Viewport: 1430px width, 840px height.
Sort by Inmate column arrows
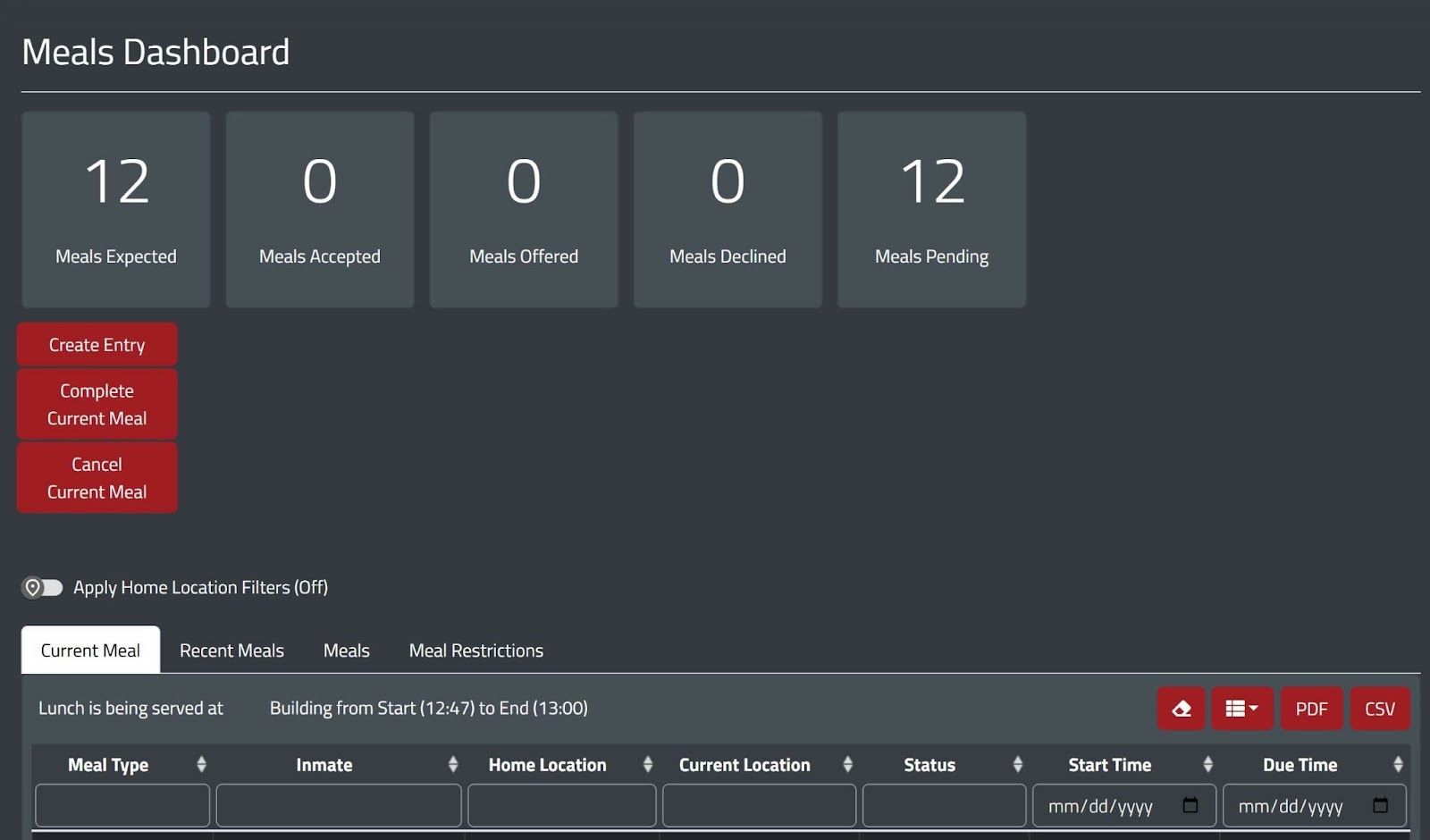(453, 764)
